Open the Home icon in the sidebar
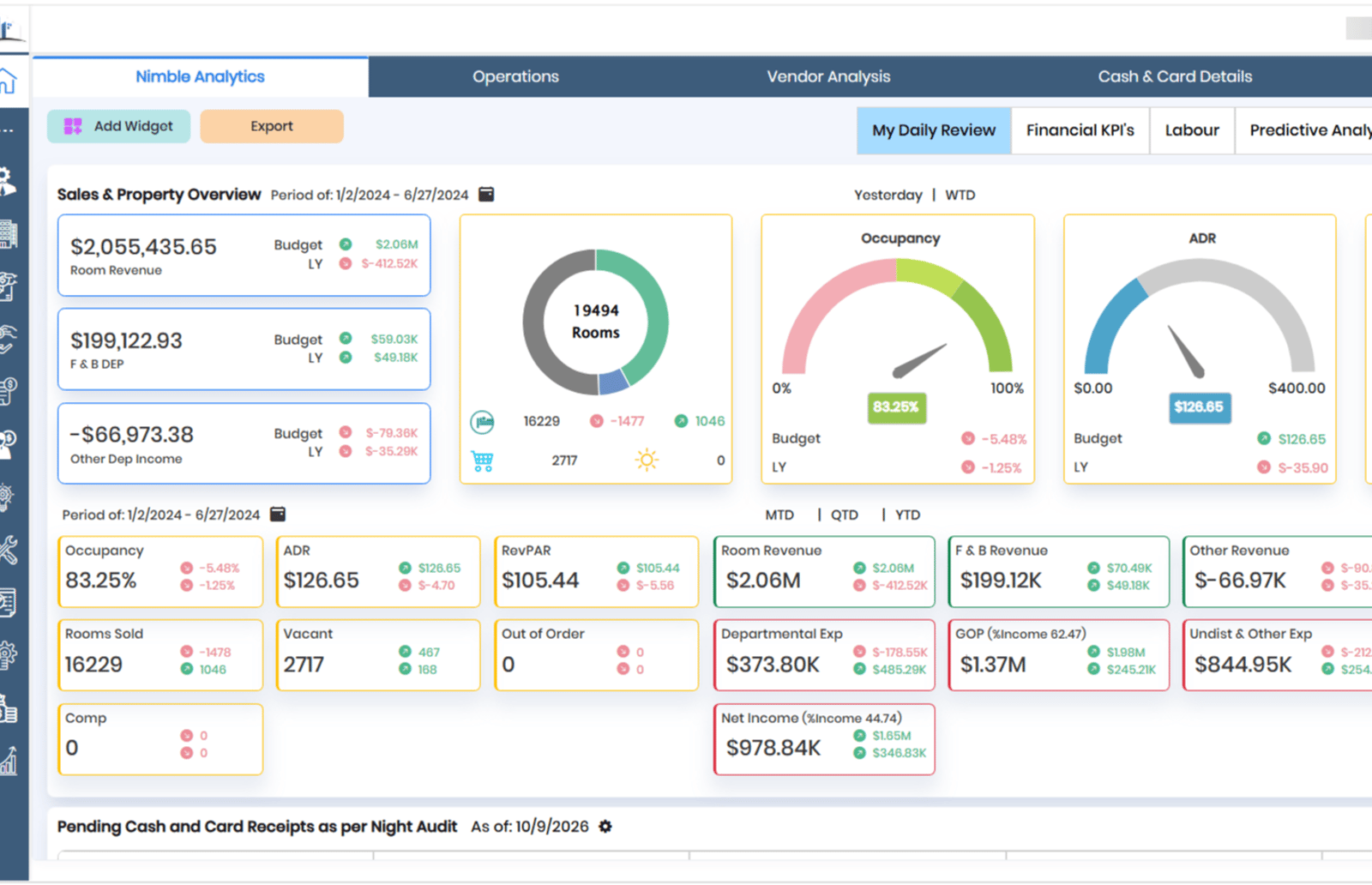 [x=8, y=81]
